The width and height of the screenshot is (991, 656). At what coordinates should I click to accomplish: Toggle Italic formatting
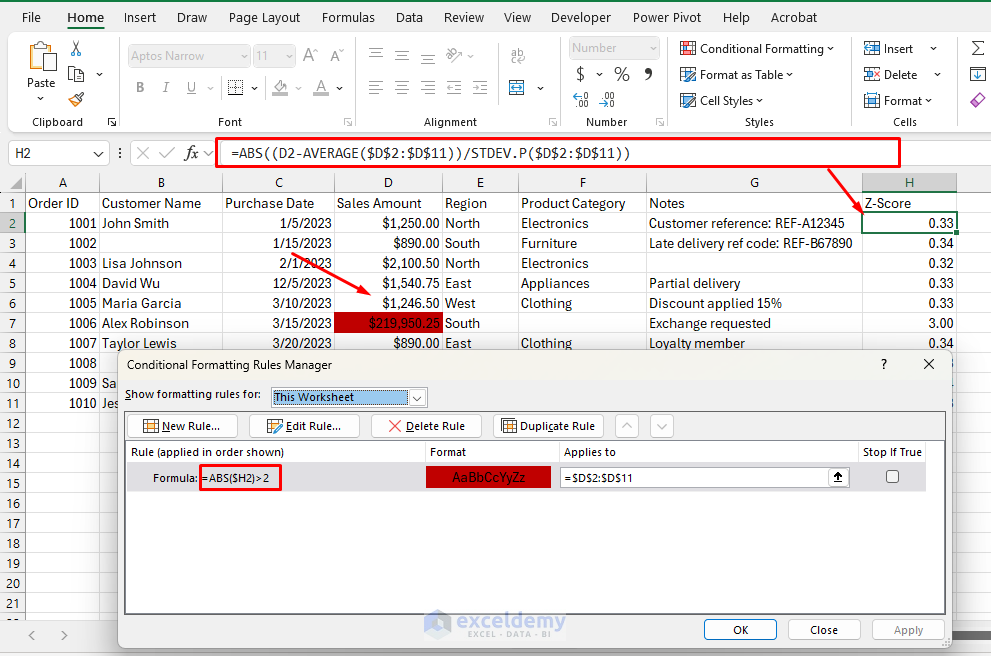(166, 87)
